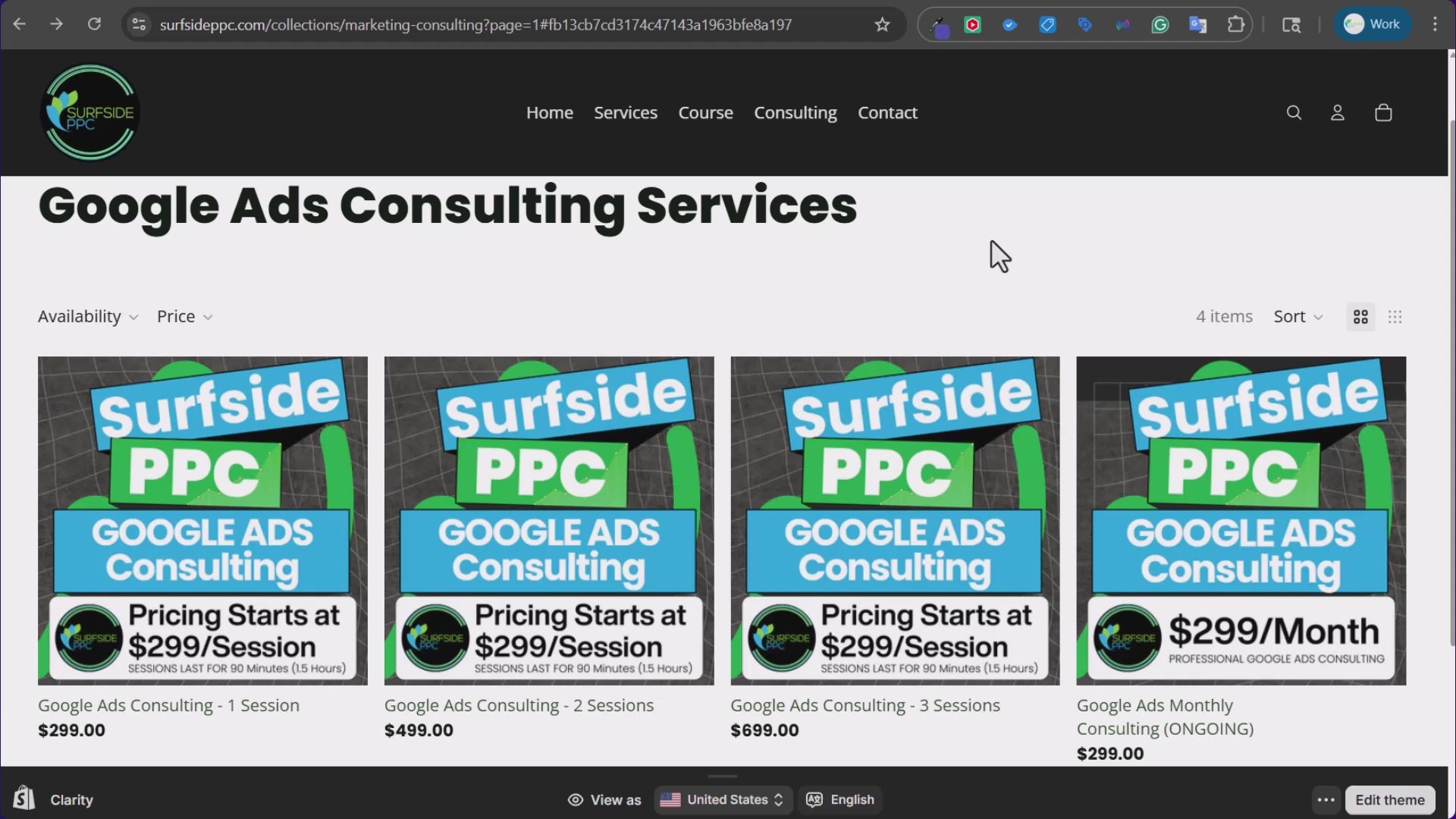Open the Google Translate extension icon
The height and width of the screenshot is (819, 1456).
[1198, 24]
